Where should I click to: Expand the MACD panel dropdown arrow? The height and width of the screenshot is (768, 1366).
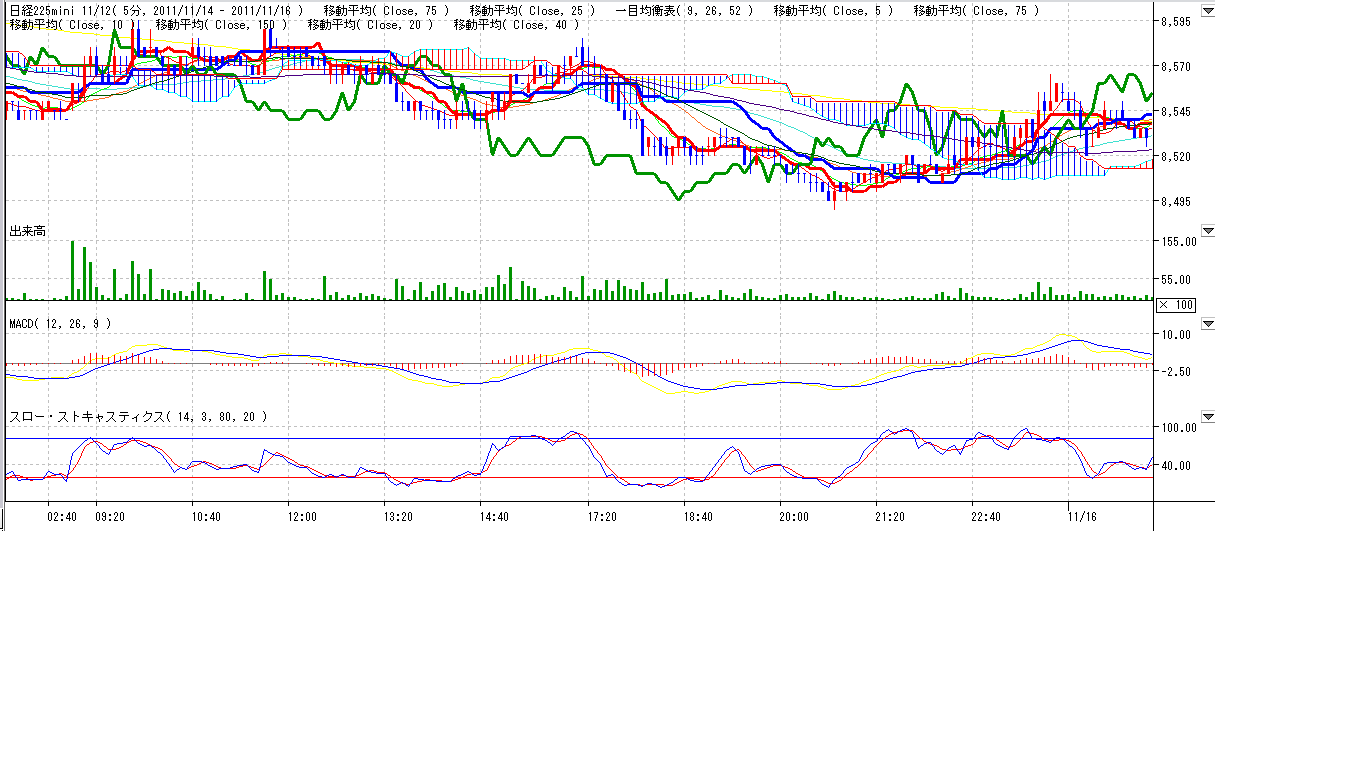tap(1208, 324)
